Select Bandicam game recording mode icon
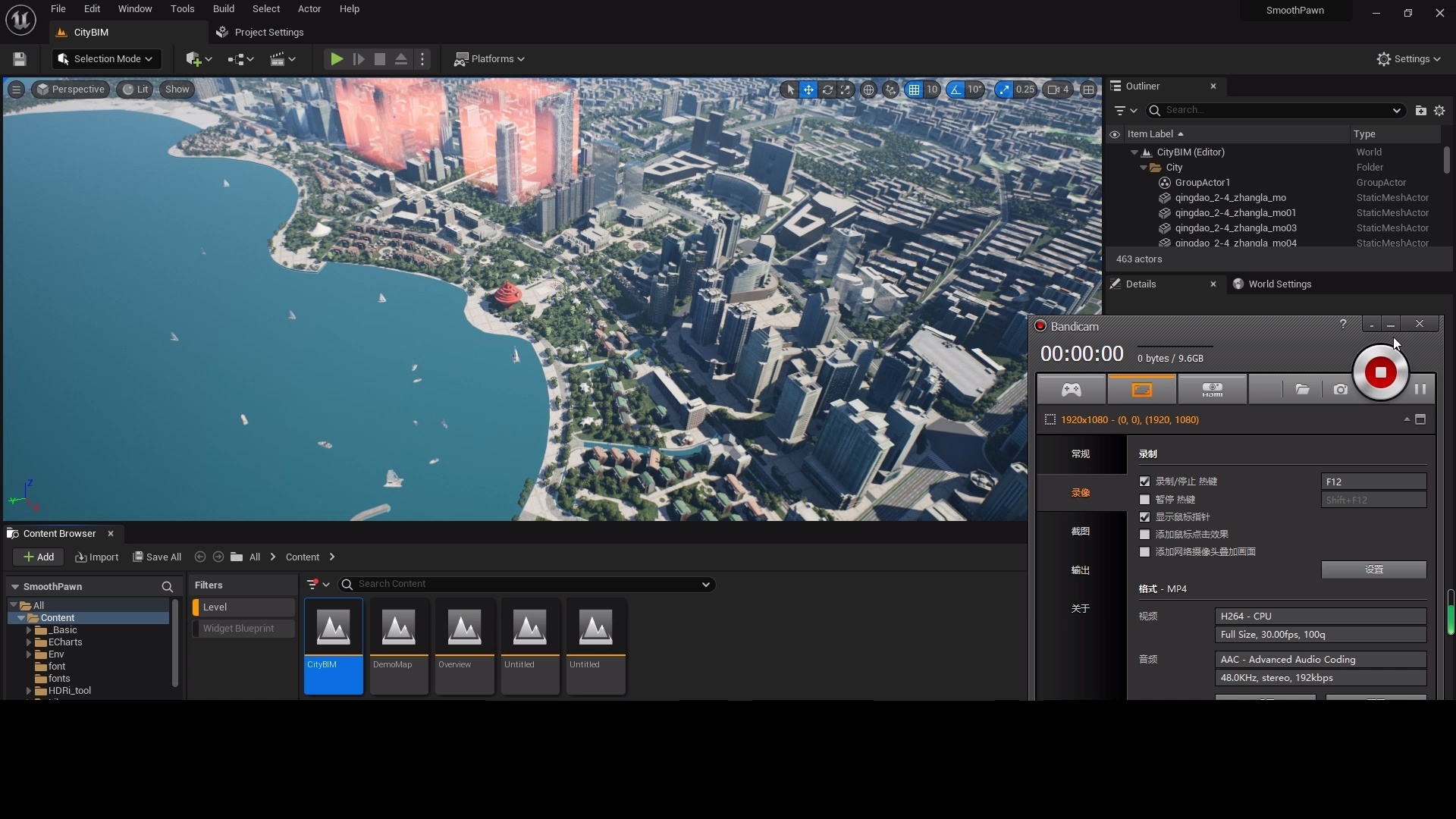The height and width of the screenshot is (819, 1456). [1071, 390]
